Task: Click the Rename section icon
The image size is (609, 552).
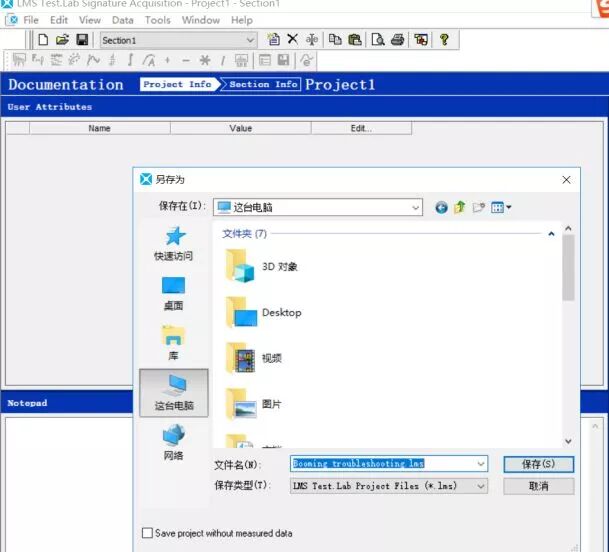Action: click(311, 40)
